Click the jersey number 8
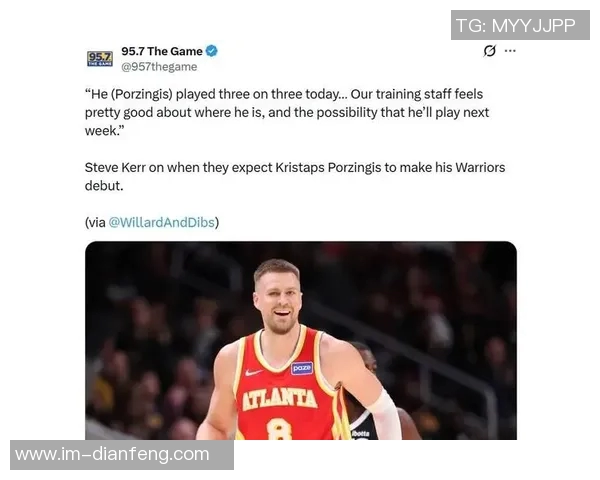 [279, 429]
